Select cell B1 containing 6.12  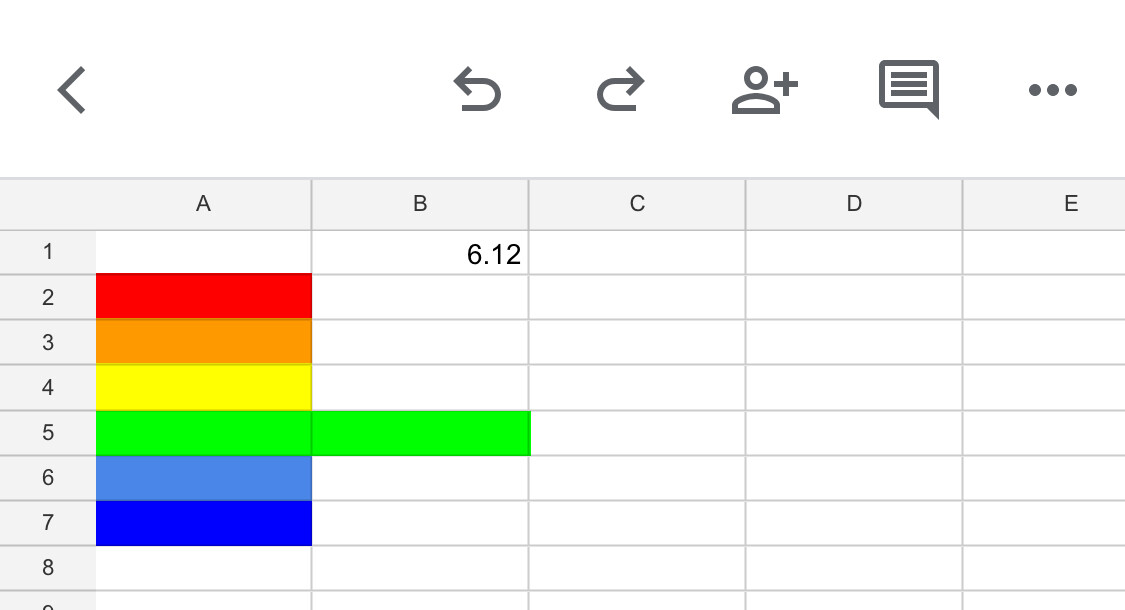420,253
